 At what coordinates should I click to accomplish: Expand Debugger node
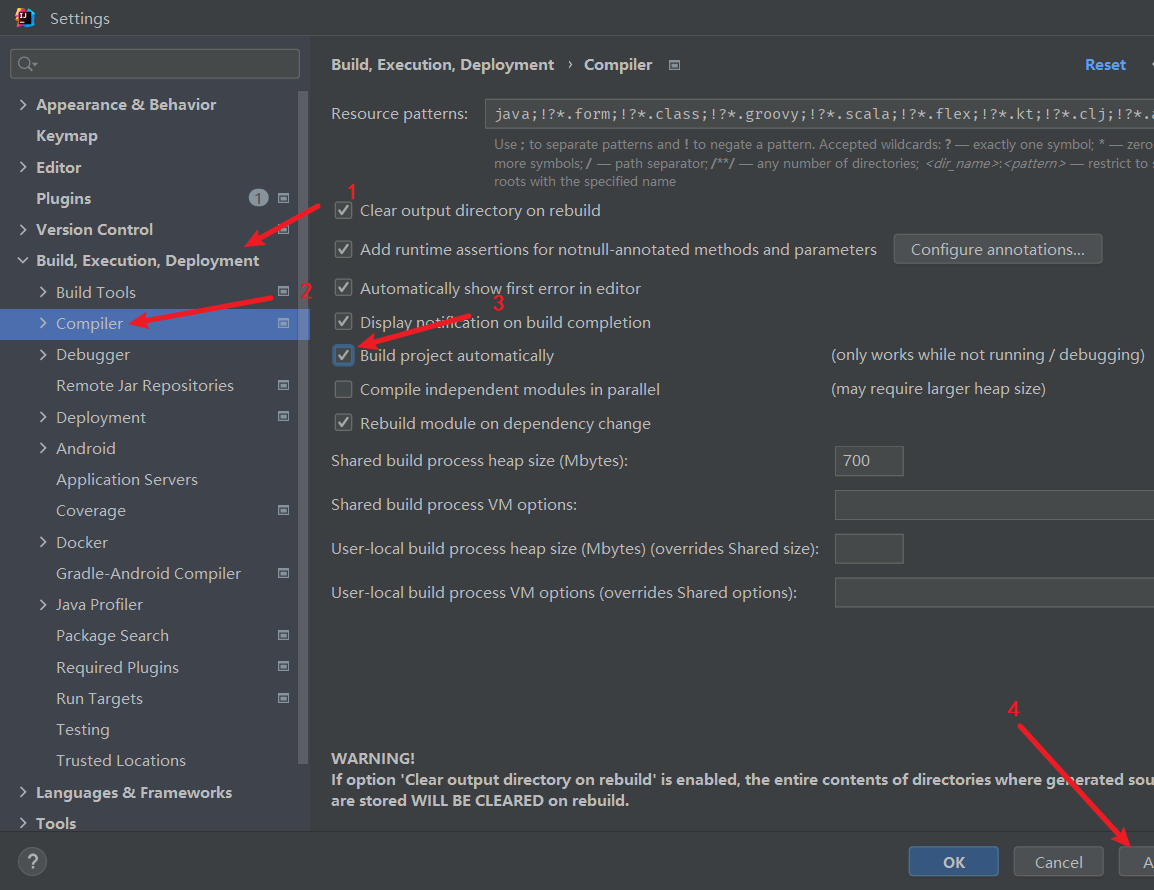pyautogui.click(x=43, y=355)
